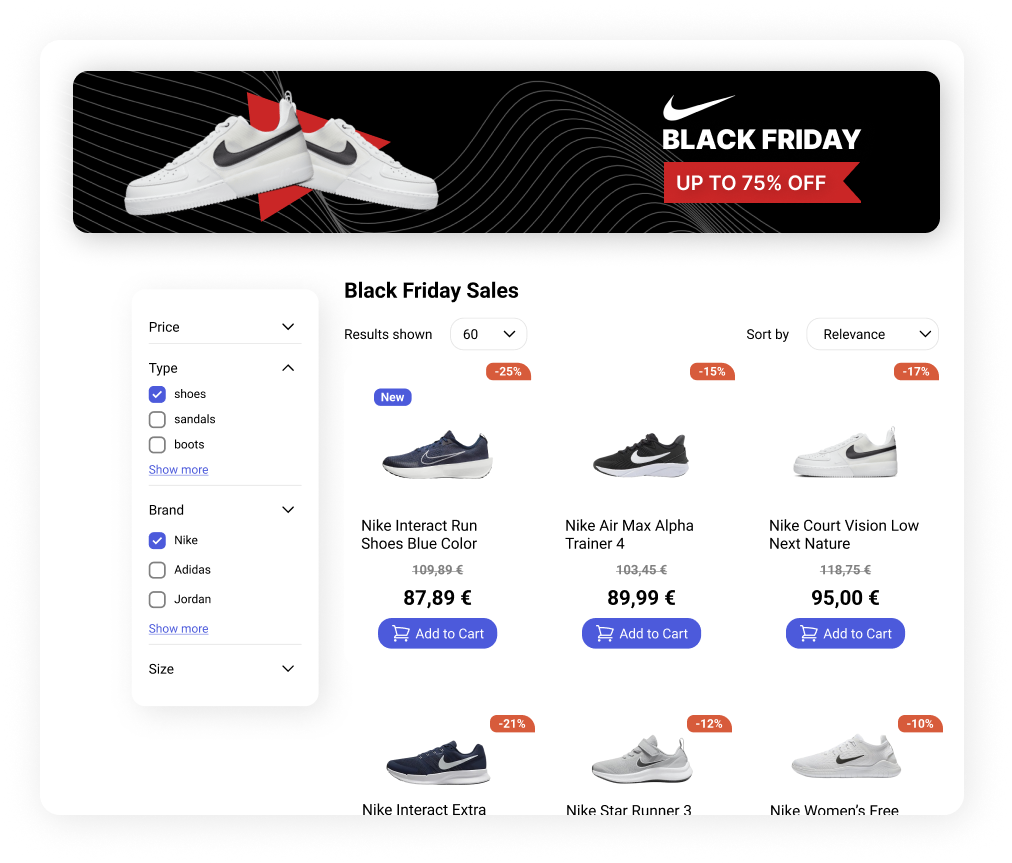Click the -25% discount badge

[509, 372]
